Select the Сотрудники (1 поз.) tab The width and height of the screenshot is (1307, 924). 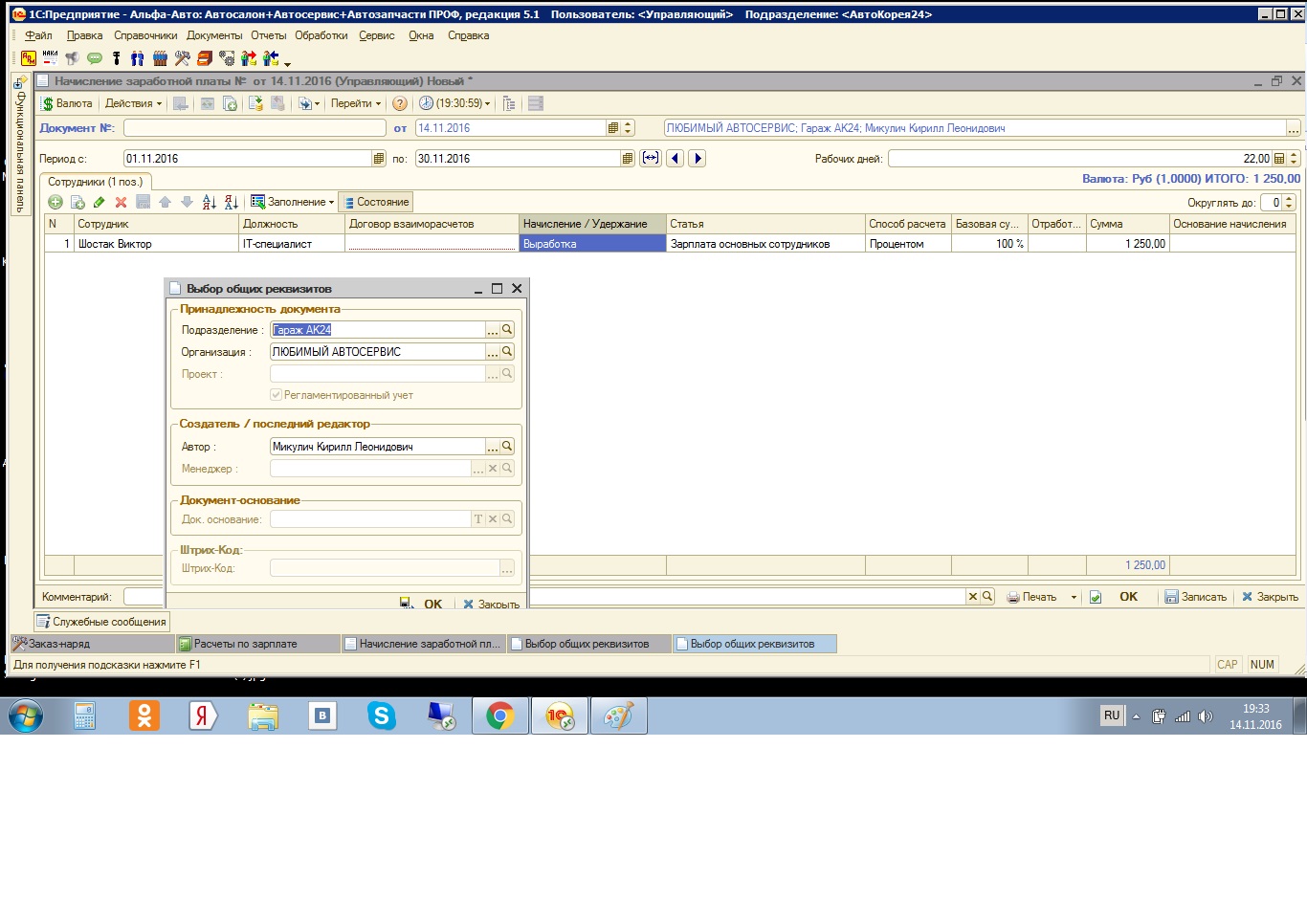tap(95, 182)
